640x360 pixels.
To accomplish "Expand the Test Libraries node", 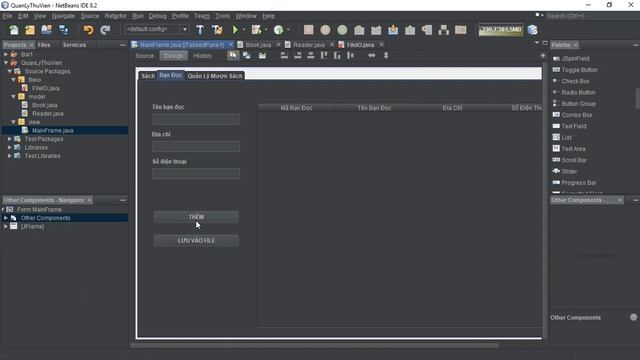I will (x=10, y=156).
